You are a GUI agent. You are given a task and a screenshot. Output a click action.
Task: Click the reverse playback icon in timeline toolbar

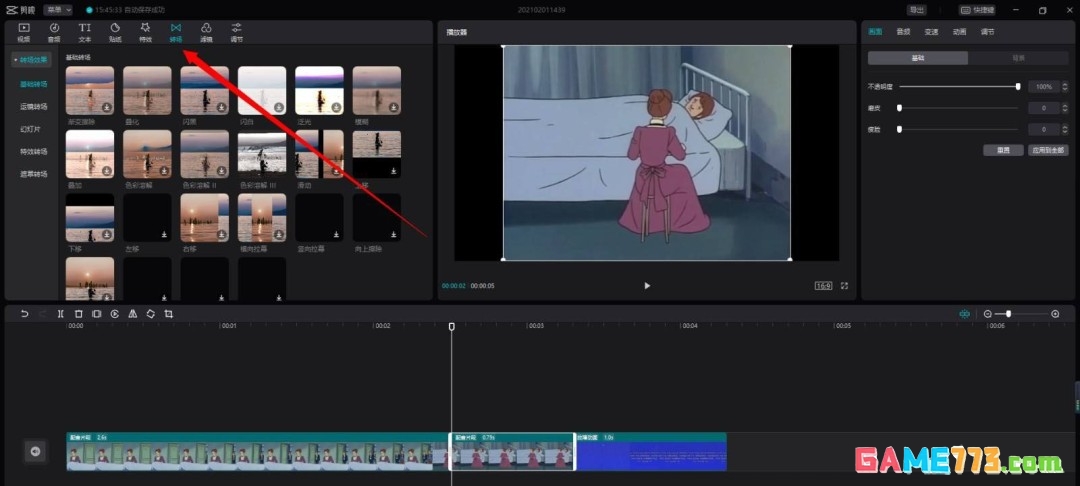coord(114,314)
